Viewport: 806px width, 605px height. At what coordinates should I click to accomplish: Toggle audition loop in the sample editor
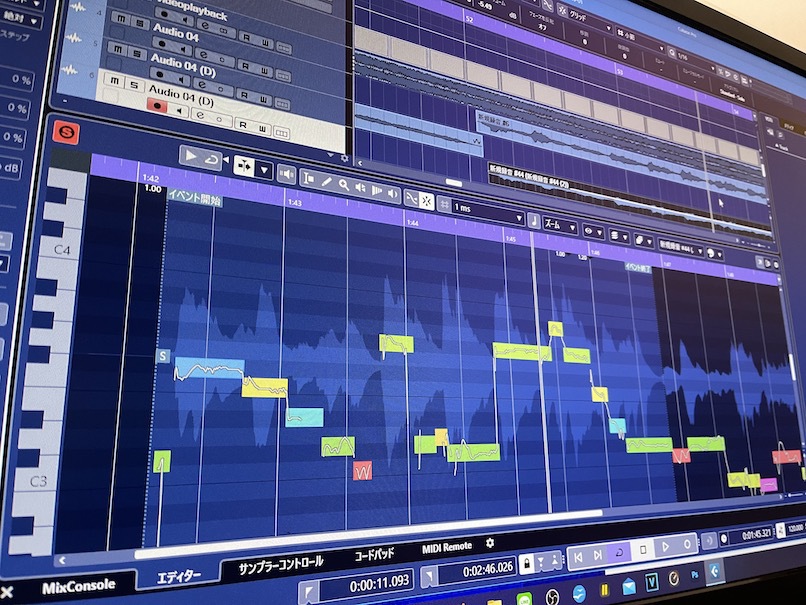tap(211, 160)
